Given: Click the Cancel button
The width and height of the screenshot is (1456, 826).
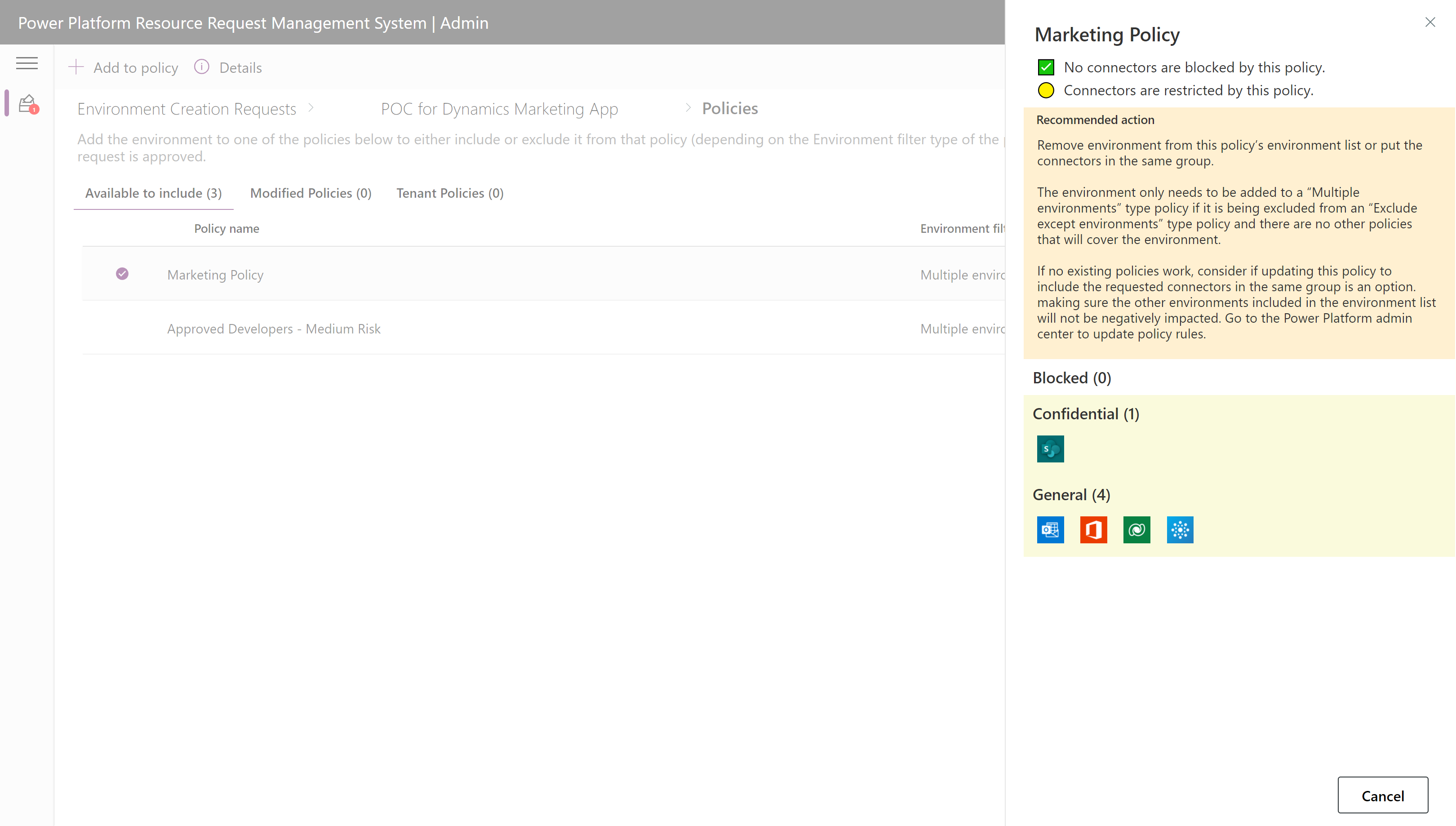Looking at the screenshot, I should tap(1383, 795).
